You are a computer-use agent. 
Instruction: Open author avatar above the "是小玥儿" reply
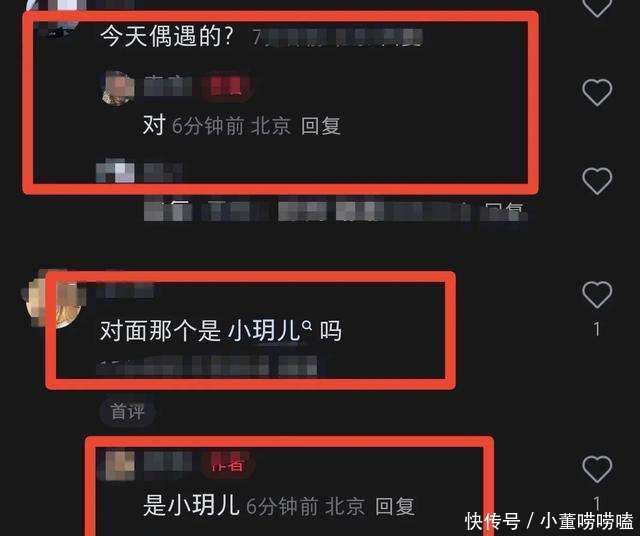click(x=120, y=465)
